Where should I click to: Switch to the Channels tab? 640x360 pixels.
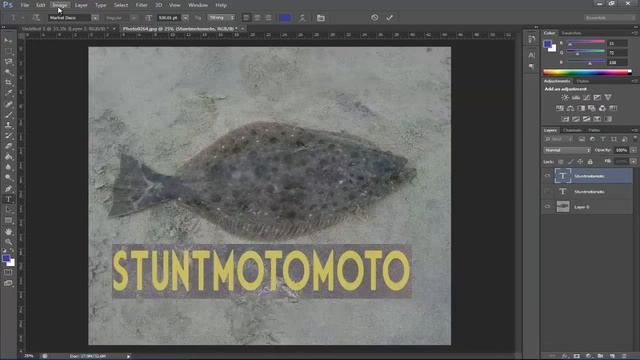click(x=572, y=130)
